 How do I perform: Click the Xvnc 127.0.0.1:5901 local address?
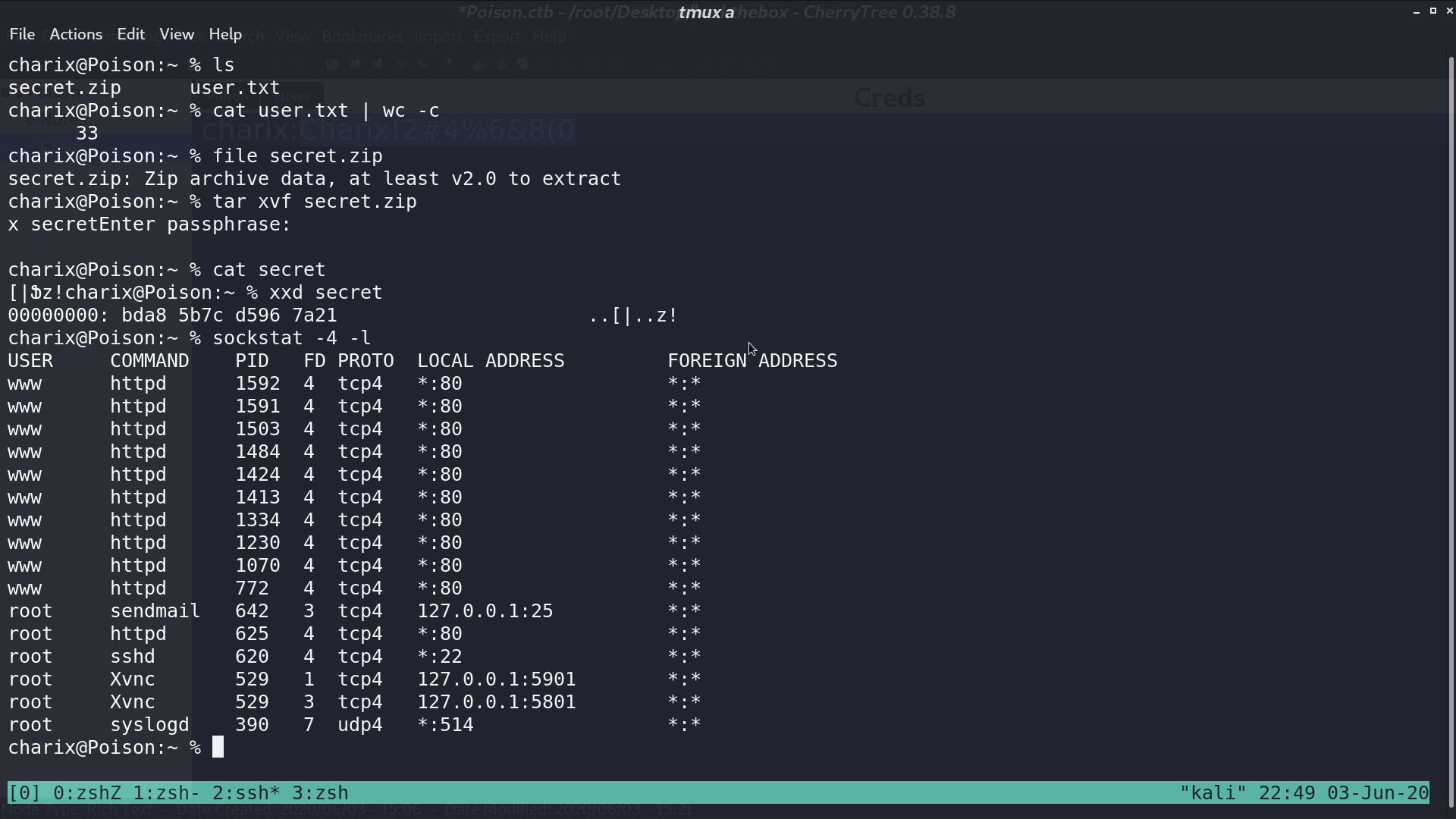click(x=497, y=679)
